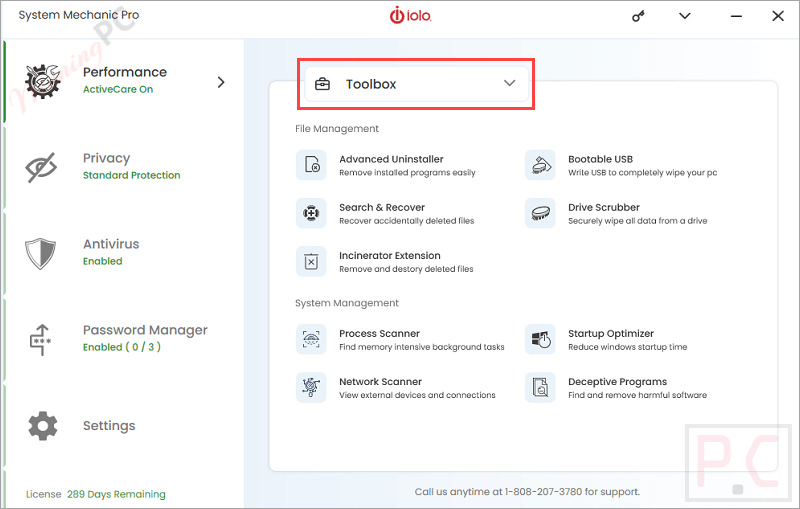Screen dimensions: 800x509
Task: Click the Startup Optimizer title
Action: pos(611,334)
